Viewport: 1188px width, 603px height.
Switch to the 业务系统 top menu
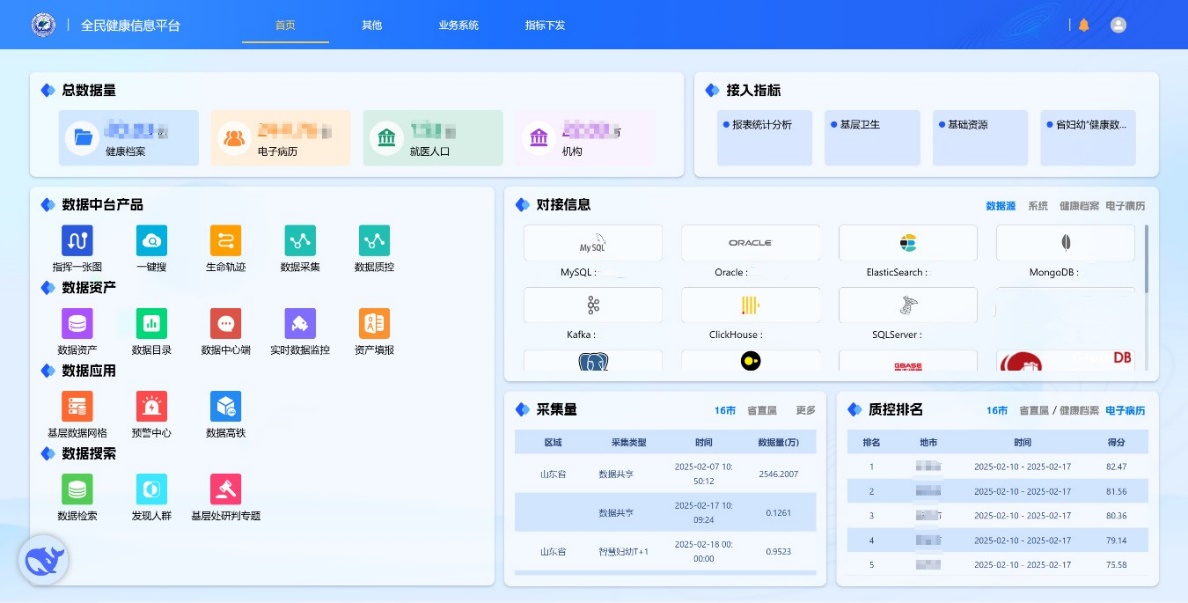[x=458, y=25]
